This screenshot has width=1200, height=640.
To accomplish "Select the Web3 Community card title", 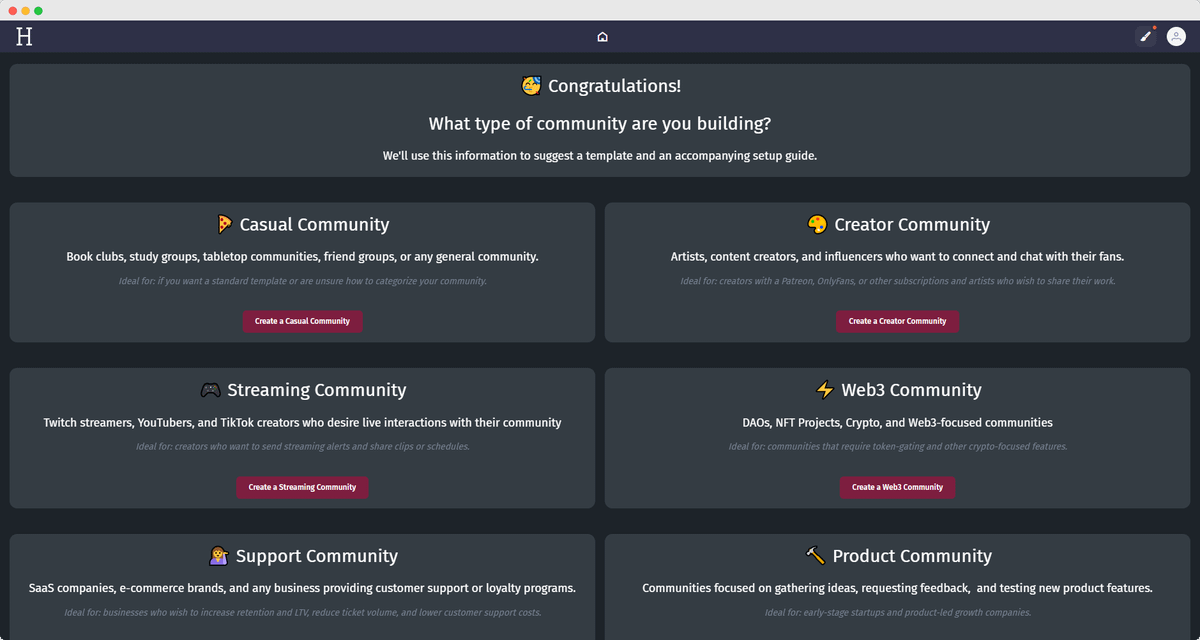I will [911, 390].
